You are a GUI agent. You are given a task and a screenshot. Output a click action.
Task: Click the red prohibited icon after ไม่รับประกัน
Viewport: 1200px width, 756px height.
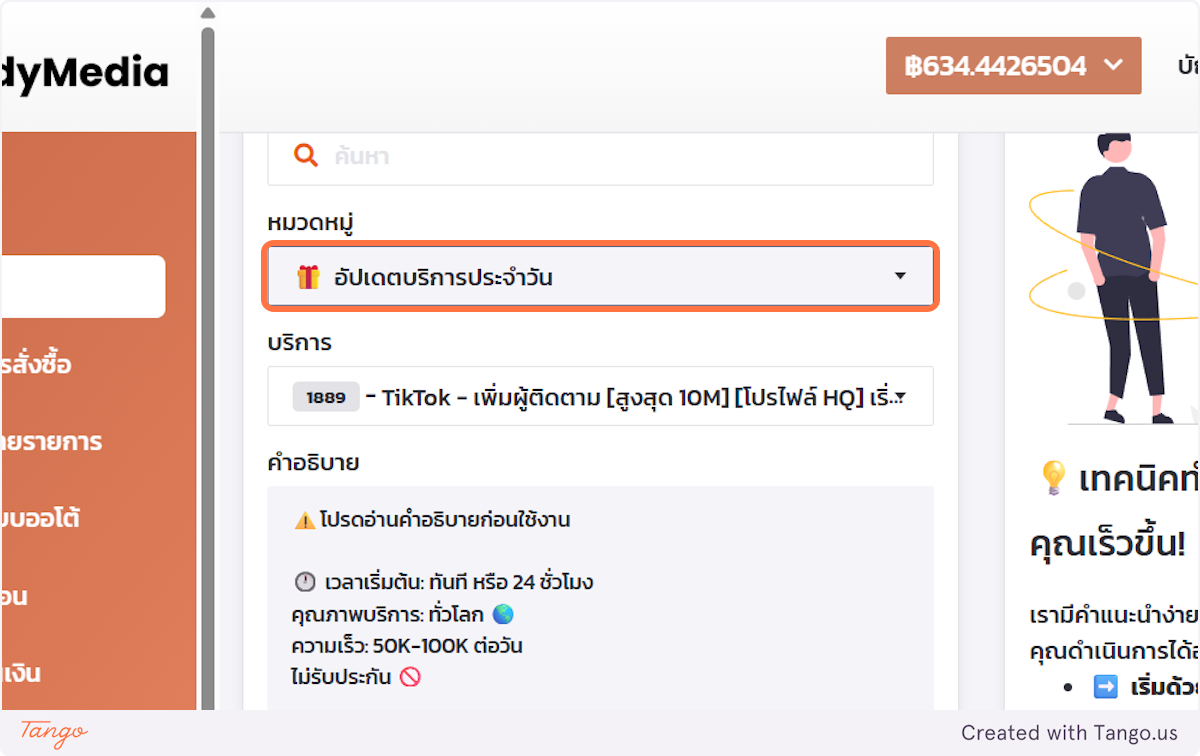click(x=410, y=677)
